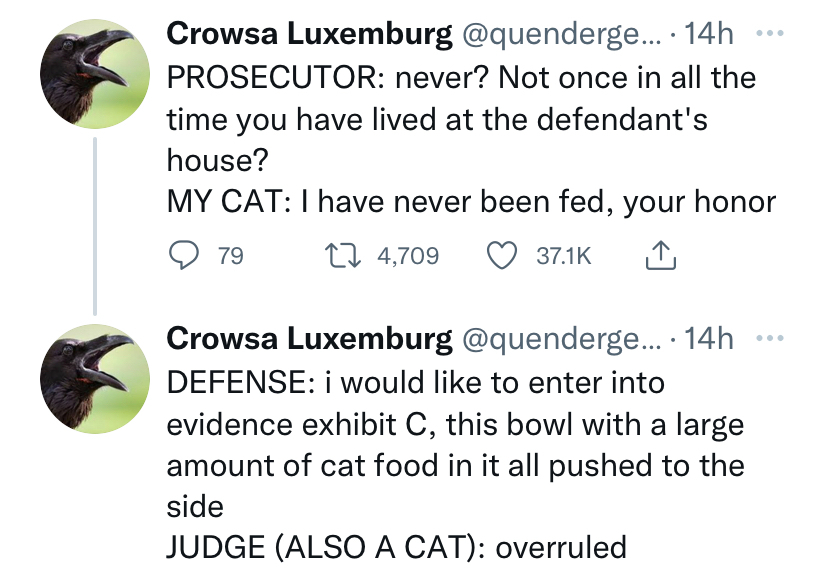
Task: Open the 14h timestamp of second tweet
Action: [709, 339]
